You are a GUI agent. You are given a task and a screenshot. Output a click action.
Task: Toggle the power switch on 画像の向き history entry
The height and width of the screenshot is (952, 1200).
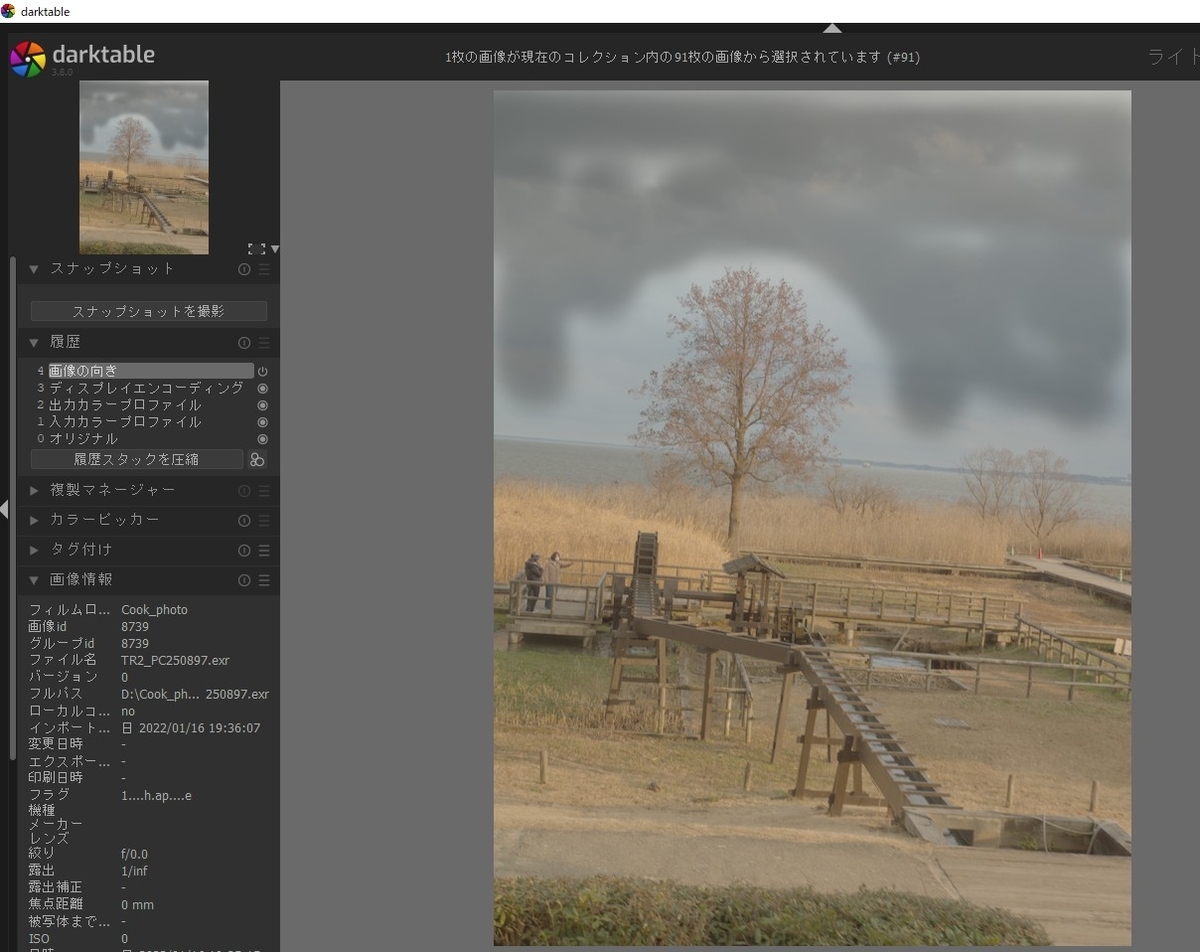pyautogui.click(x=262, y=371)
